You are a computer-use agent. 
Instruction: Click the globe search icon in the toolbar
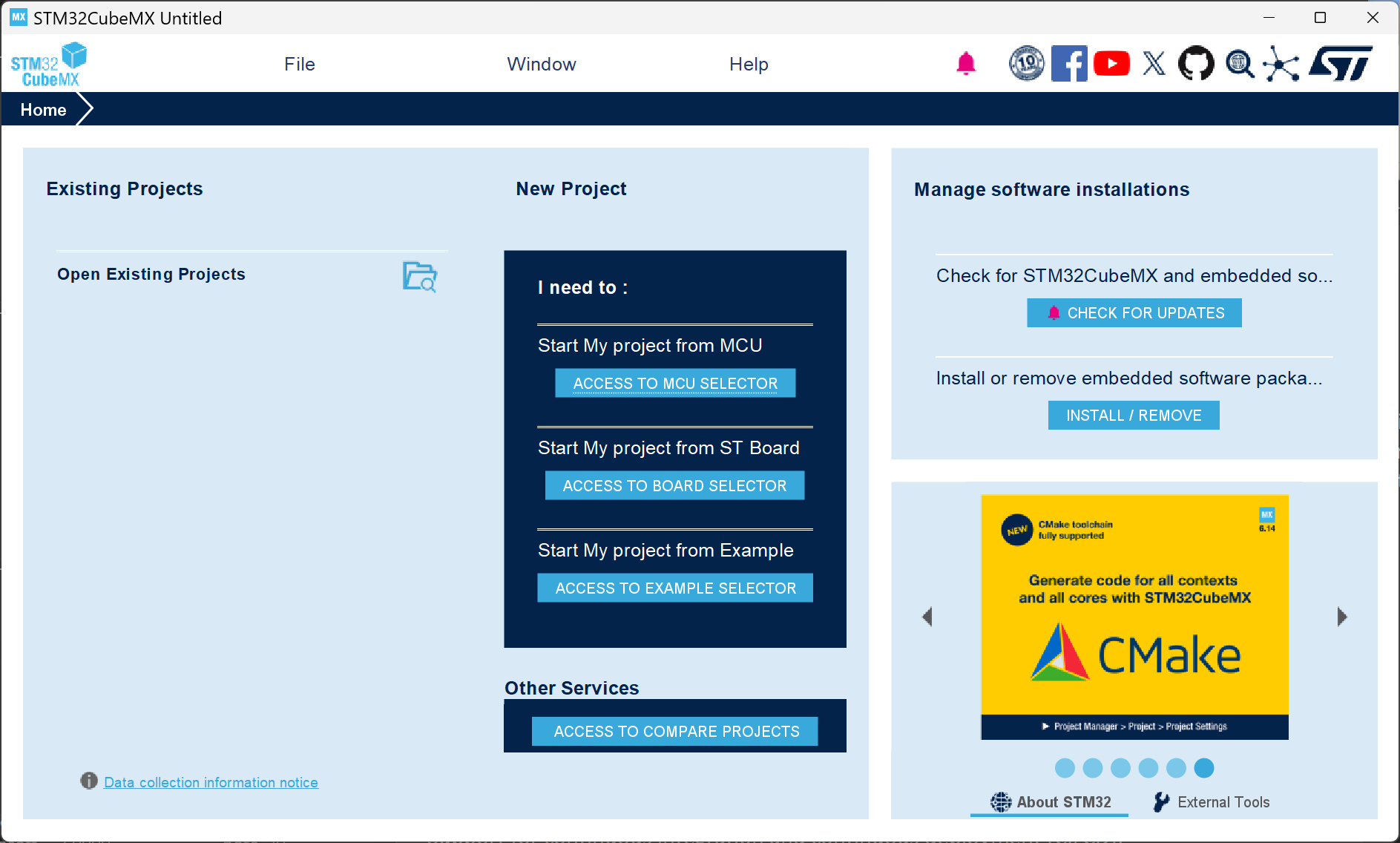pos(1239,64)
